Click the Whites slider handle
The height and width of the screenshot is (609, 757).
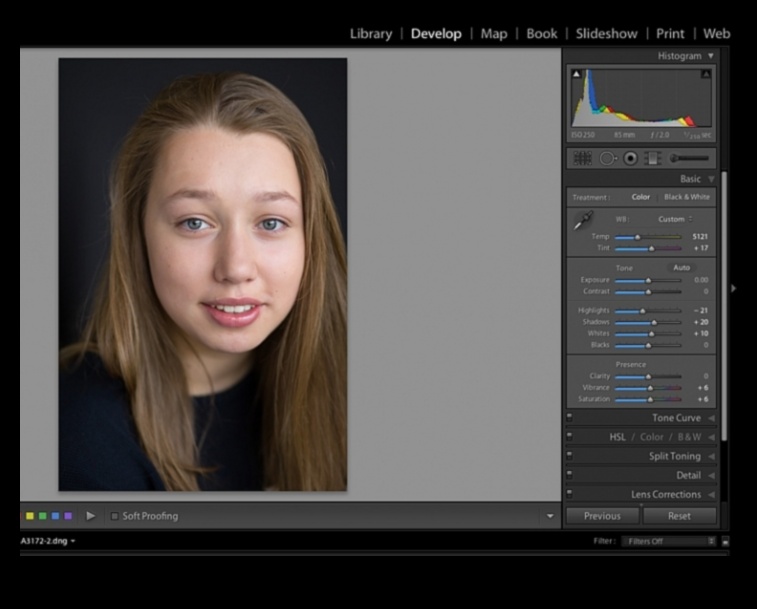pos(652,334)
